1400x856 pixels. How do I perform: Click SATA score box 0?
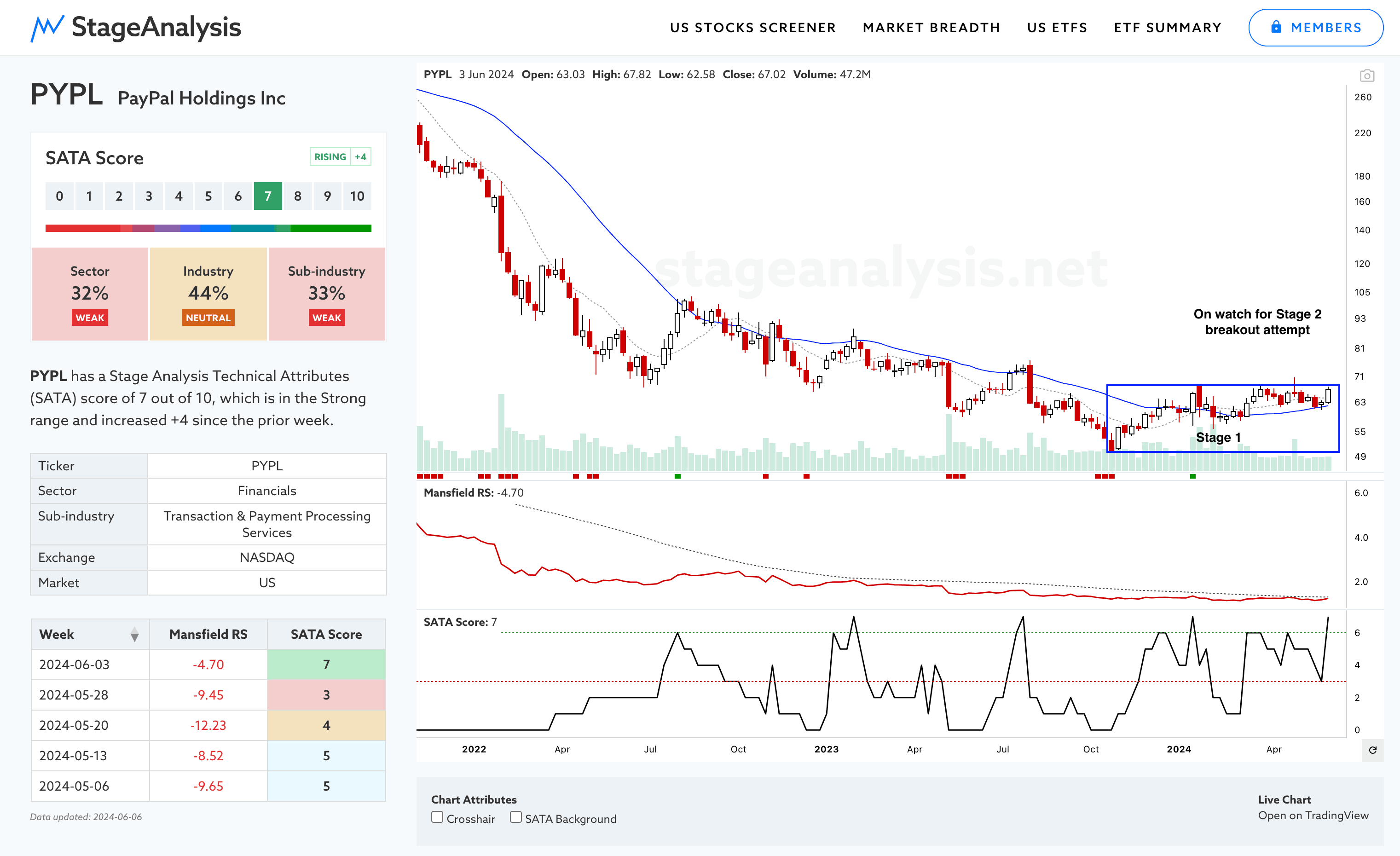(60, 196)
